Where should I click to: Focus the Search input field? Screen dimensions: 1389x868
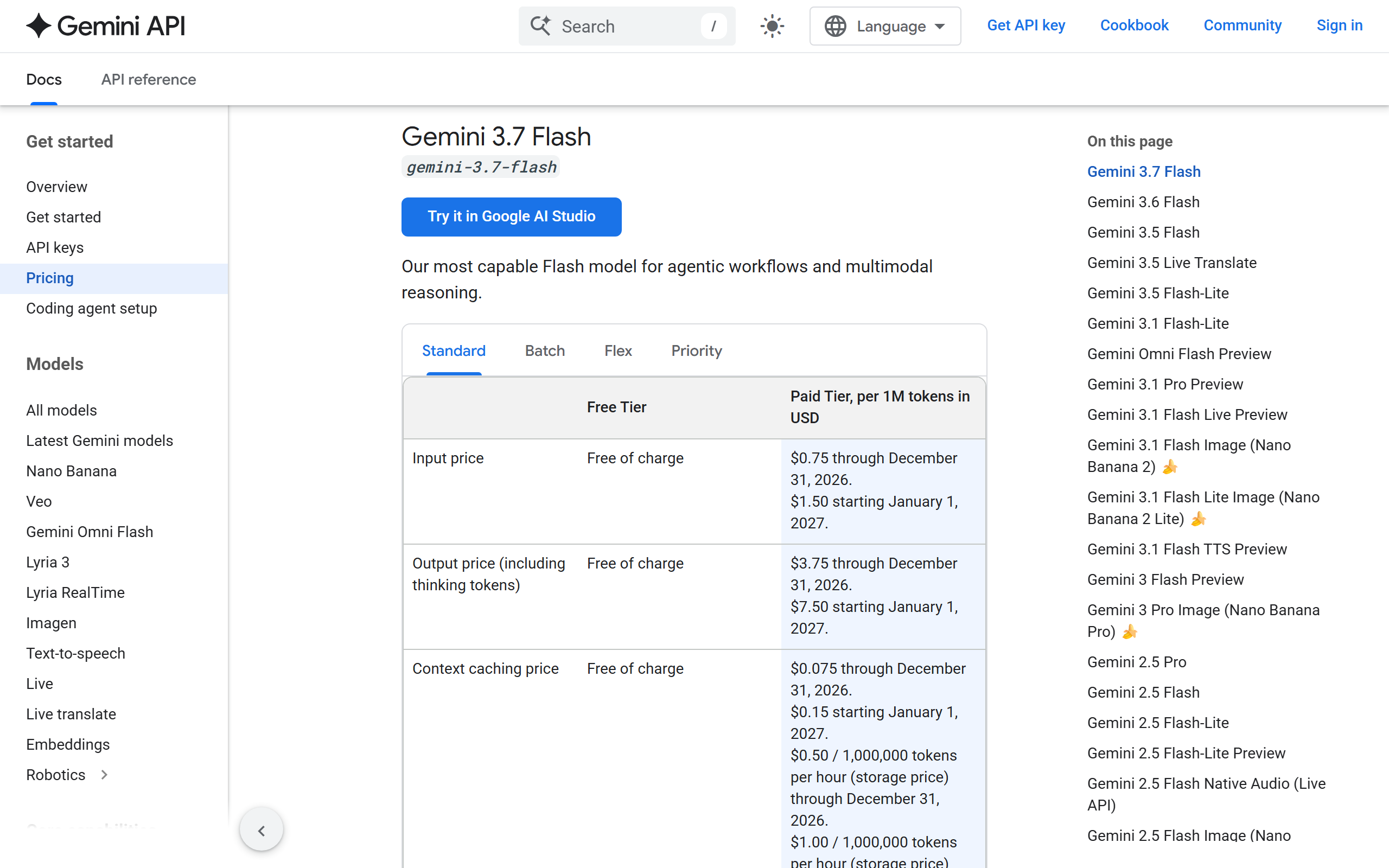[x=627, y=26]
